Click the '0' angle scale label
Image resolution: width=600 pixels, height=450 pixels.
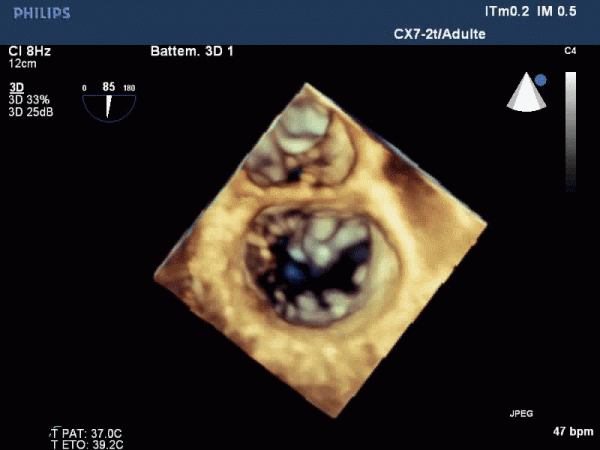click(x=84, y=88)
